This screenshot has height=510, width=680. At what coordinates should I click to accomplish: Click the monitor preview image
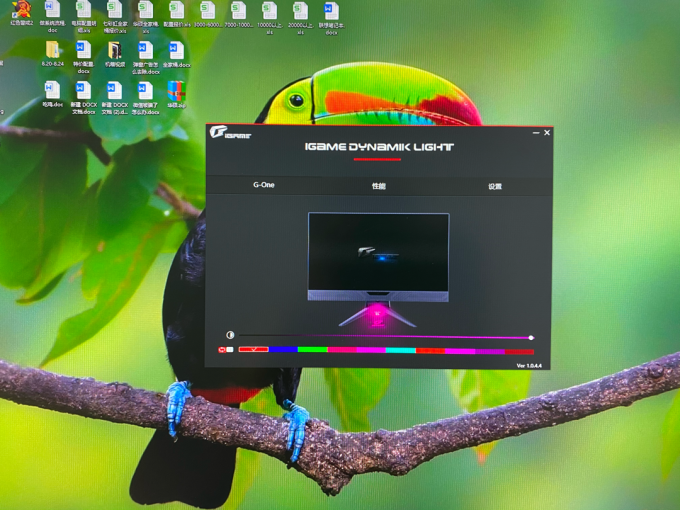click(x=378, y=269)
